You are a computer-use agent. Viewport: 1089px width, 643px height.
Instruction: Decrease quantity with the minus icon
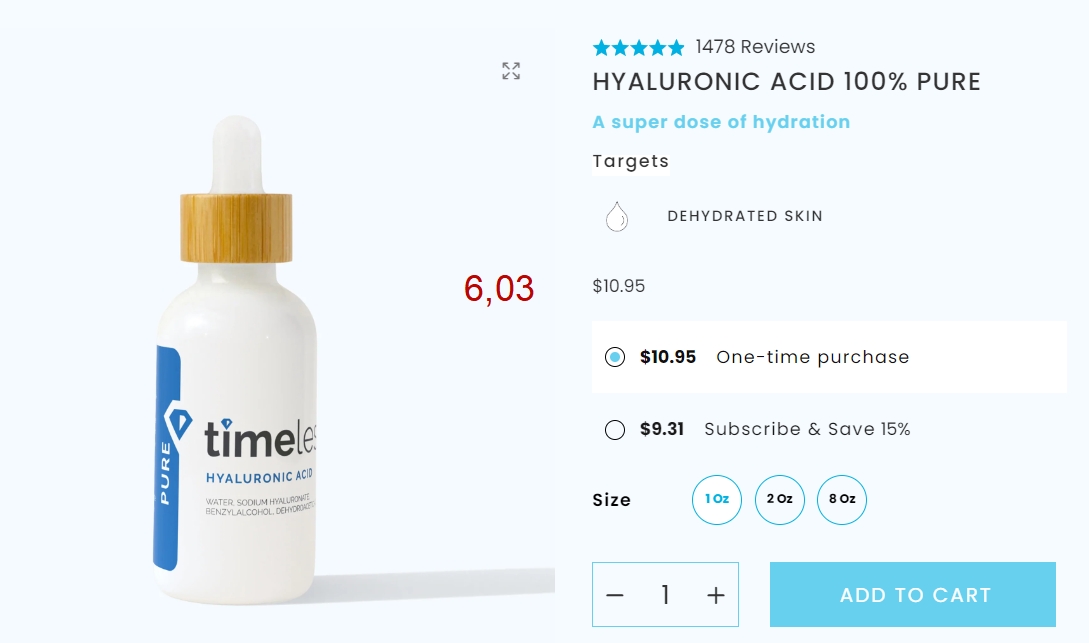click(x=615, y=595)
